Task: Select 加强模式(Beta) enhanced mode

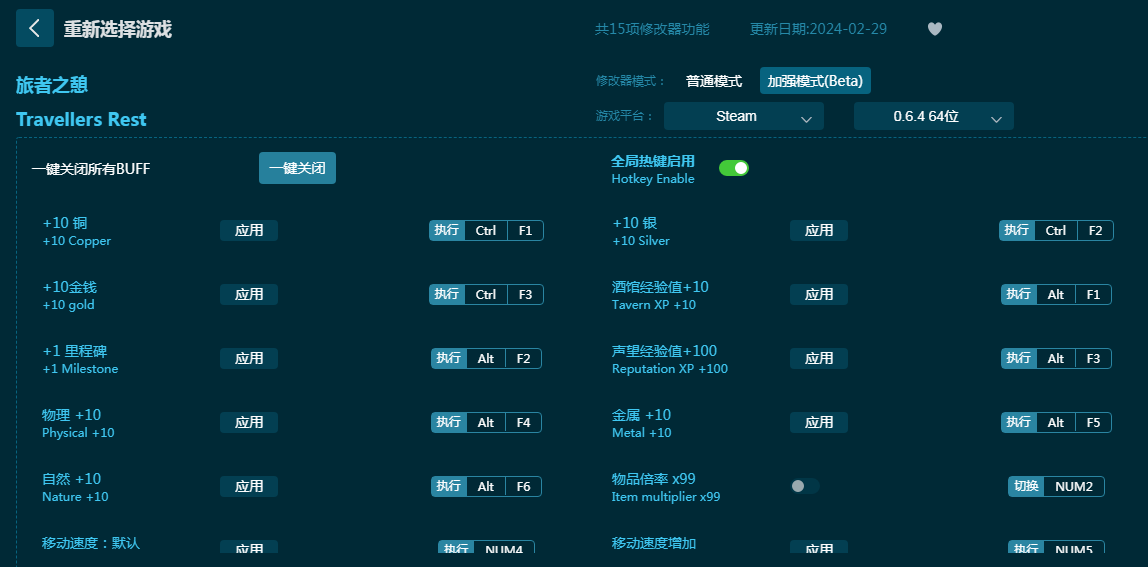Action: [x=815, y=81]
